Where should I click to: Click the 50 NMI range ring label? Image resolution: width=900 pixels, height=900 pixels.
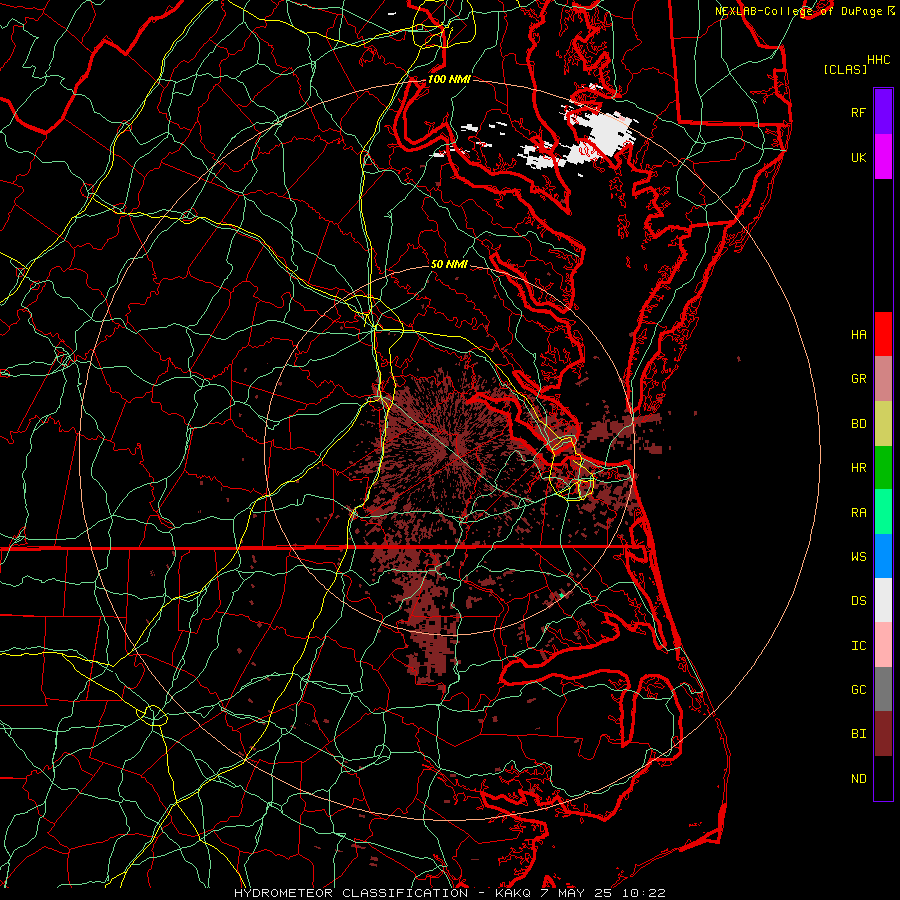[x=449, y=264]
